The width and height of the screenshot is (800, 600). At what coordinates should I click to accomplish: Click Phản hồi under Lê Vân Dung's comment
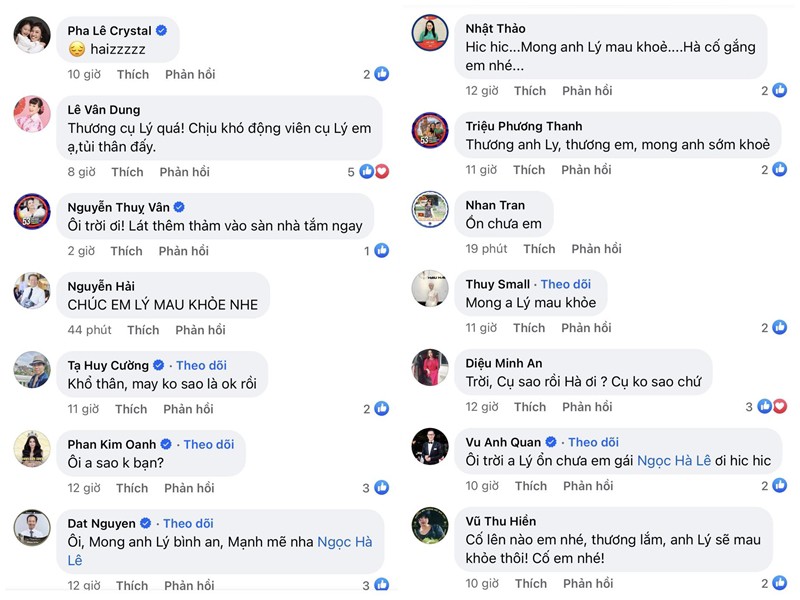coord(183,172)
